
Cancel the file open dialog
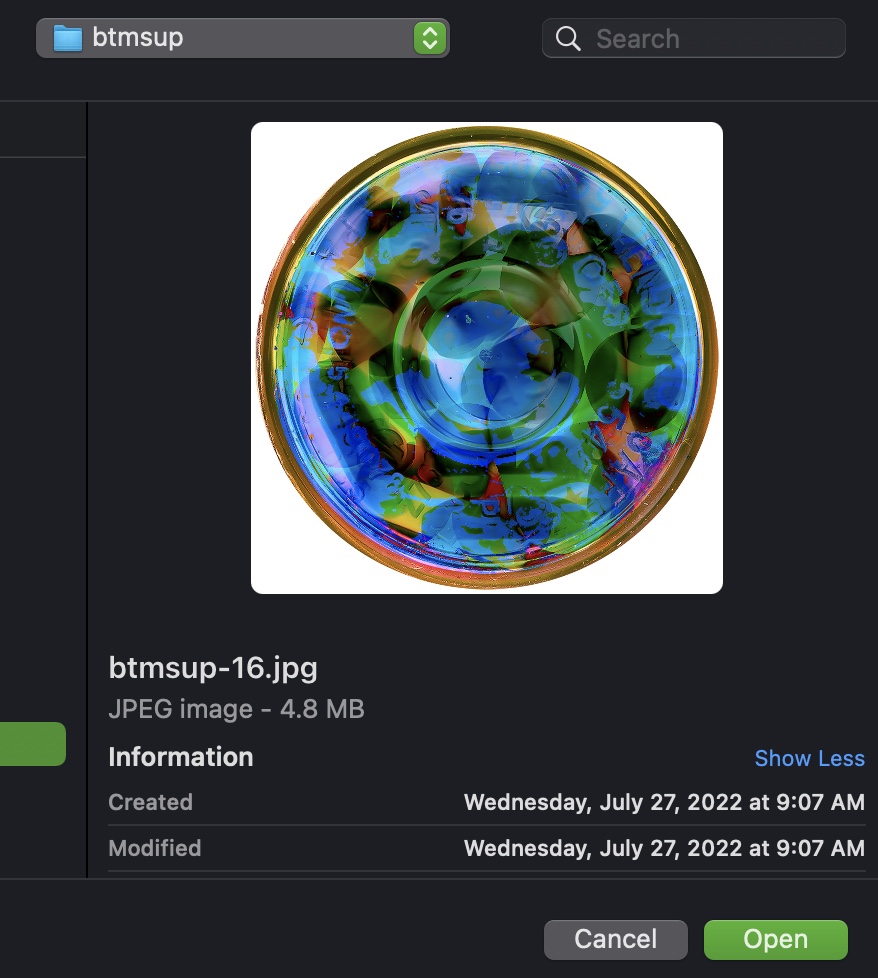point(615,939)
